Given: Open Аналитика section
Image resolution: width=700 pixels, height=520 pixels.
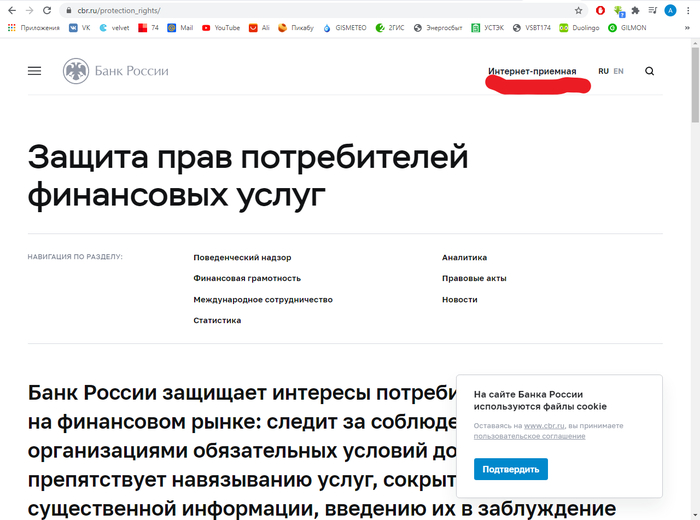Looking at the screenshot, I should click(x=464, y=258).
